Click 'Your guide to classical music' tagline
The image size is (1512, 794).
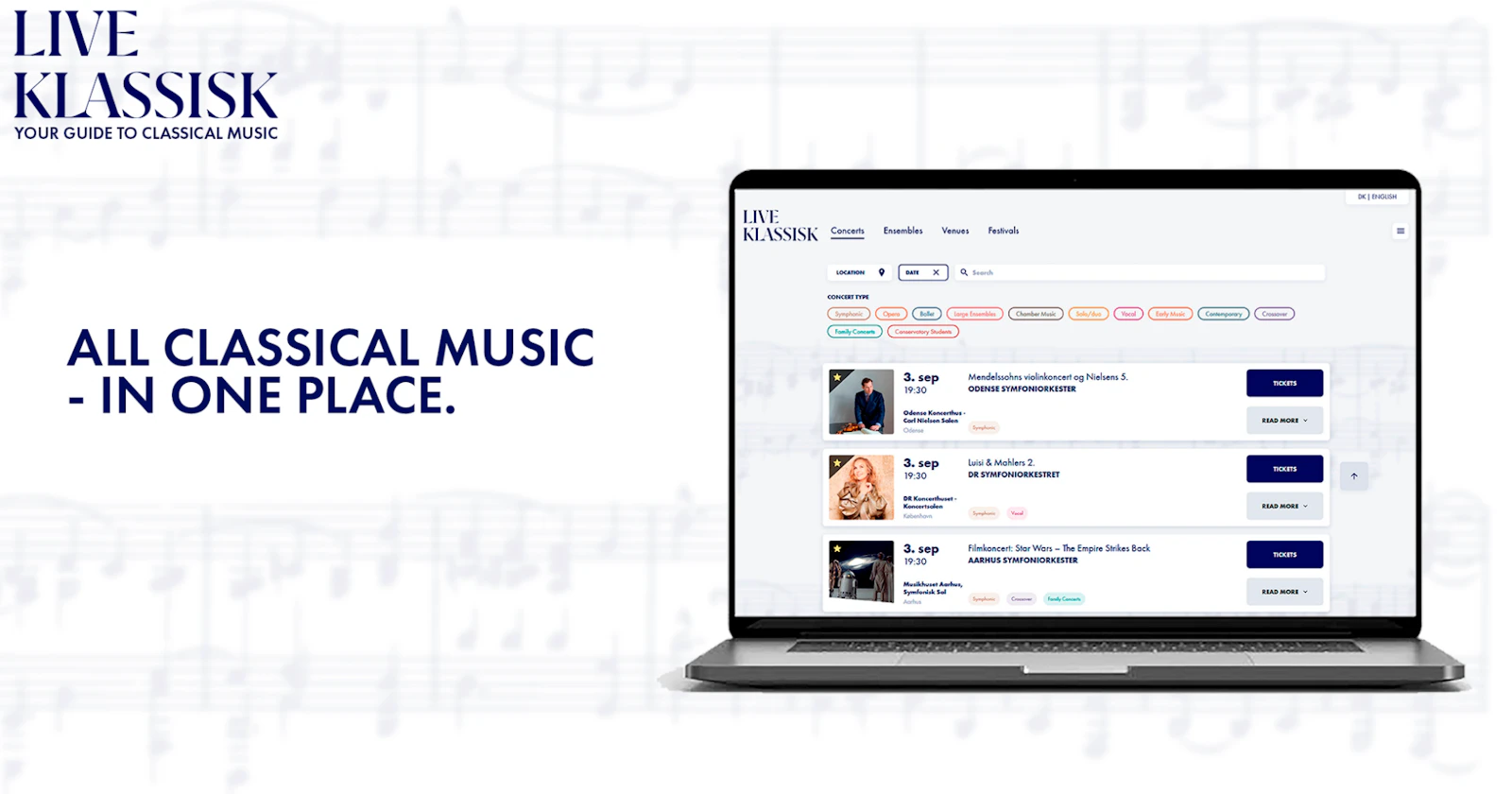(x=146, y=133)
